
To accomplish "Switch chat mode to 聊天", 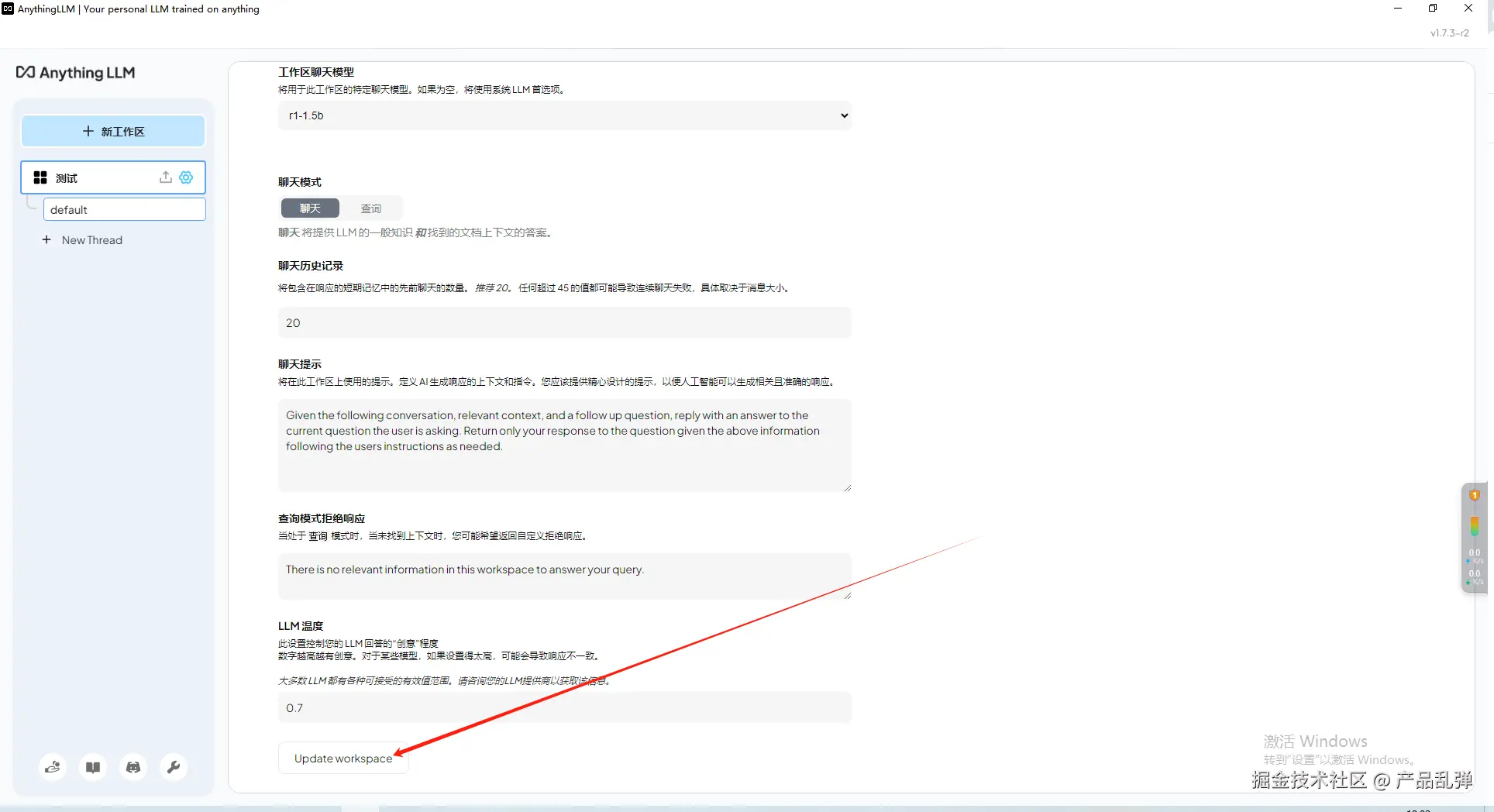I will [310, 208].
